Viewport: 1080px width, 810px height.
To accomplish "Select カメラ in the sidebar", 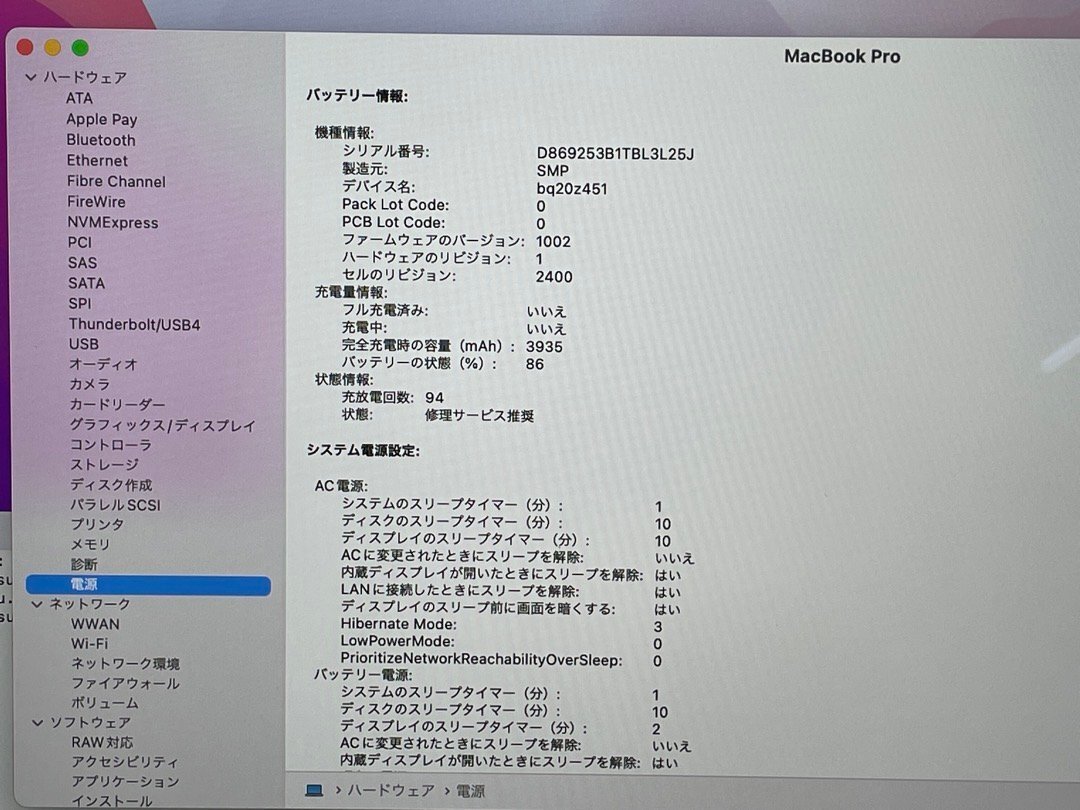I will point(89,384).
